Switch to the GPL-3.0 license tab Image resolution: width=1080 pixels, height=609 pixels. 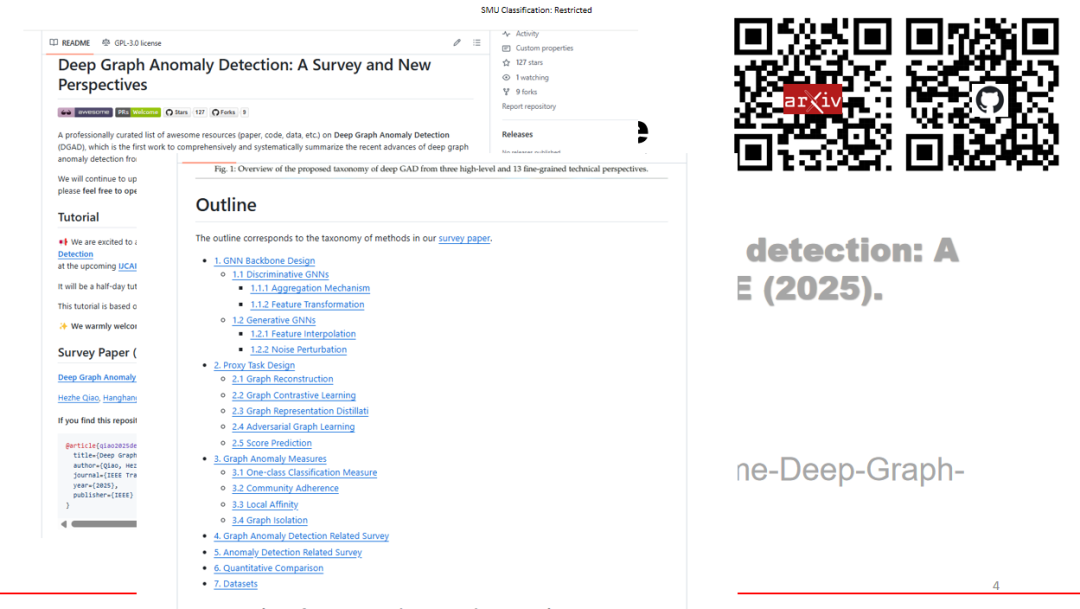[132, 43]
